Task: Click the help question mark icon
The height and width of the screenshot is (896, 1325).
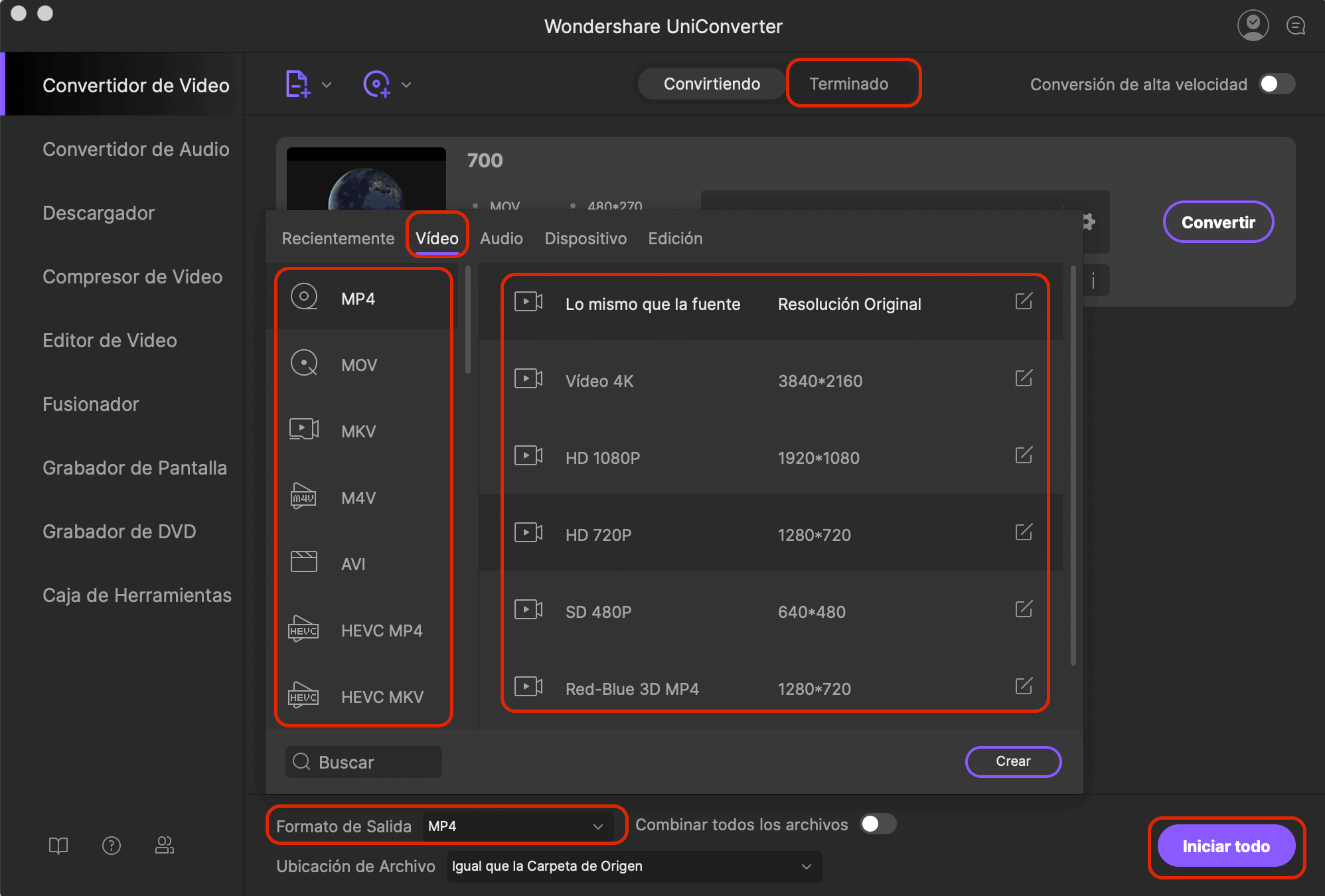Action: (112, 845)
